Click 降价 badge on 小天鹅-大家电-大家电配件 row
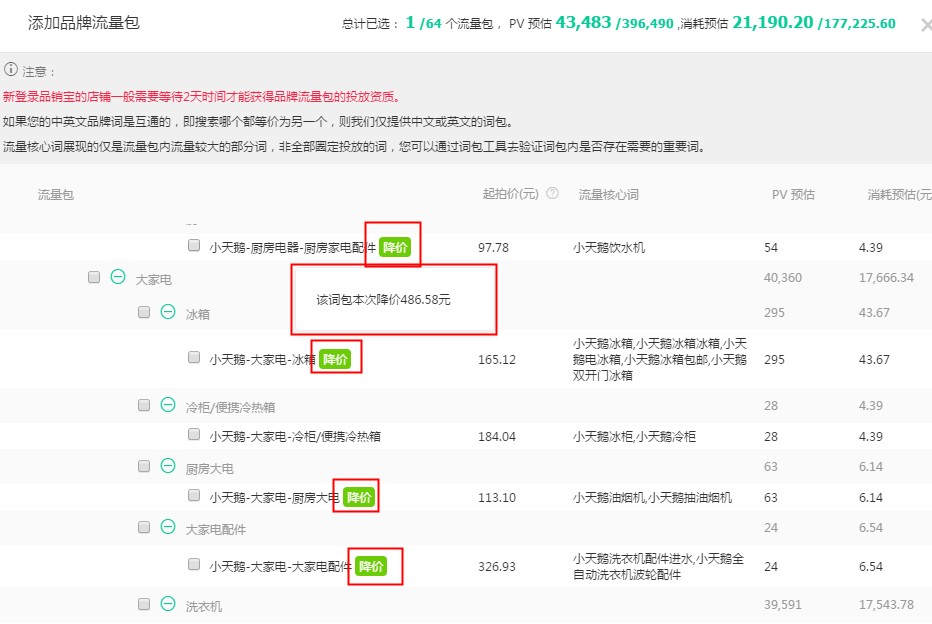The width and height of the screenshot is (932, 624). pyautogui.click(x=371, y=566)
